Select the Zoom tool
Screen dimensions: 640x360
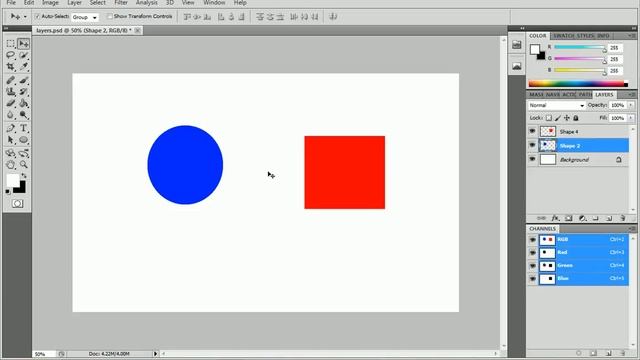click(x=23, y=164)
